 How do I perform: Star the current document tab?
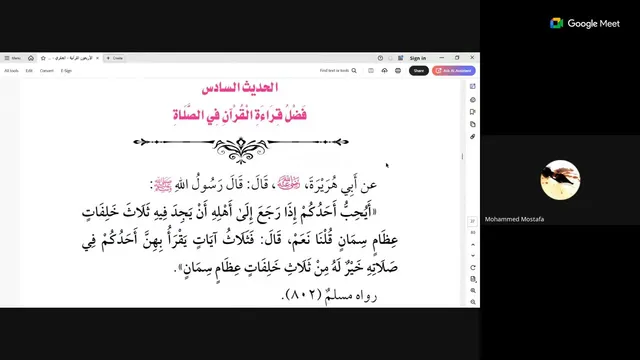coord(43,58)
